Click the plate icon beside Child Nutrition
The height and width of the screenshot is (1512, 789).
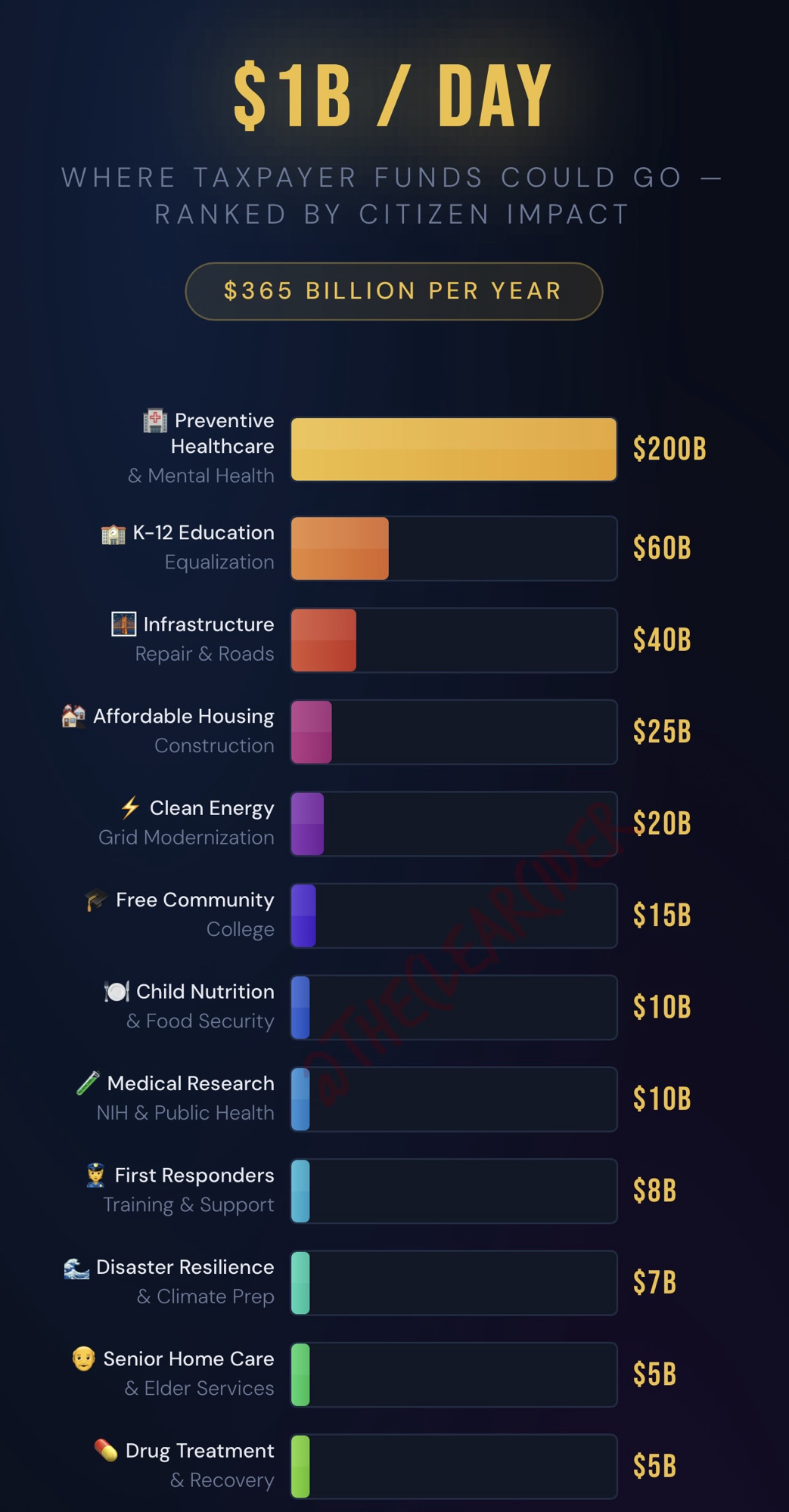tap(116, 991)
